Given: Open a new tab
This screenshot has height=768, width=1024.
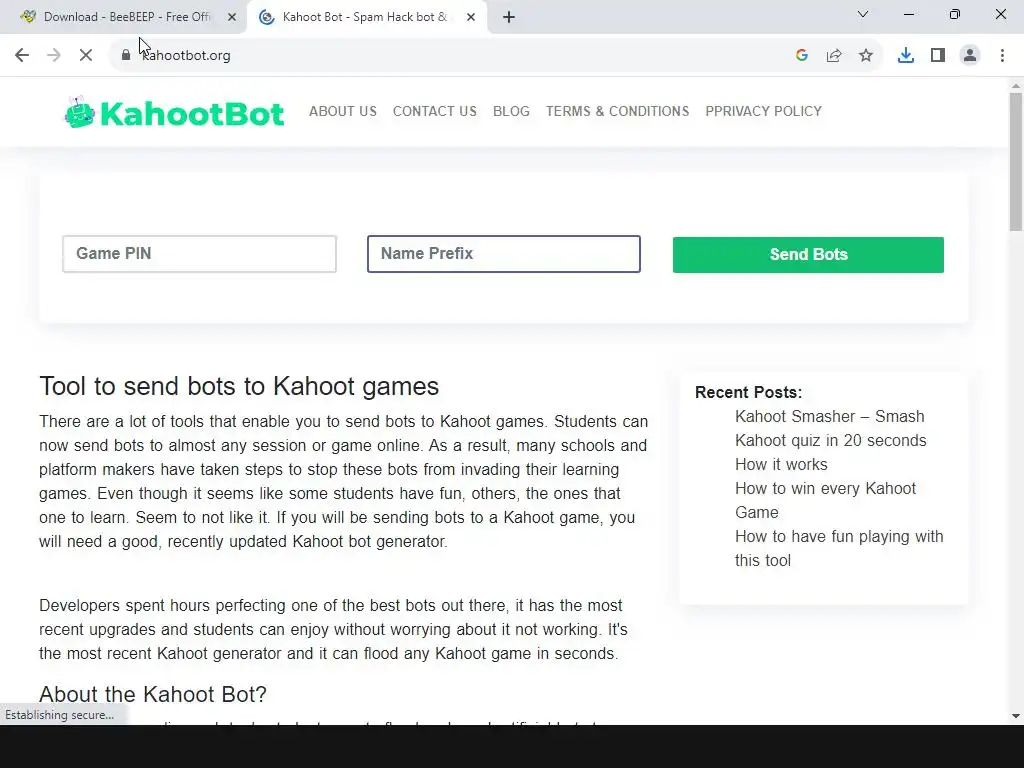Looking at the screenshot, I should click(509, 17).
